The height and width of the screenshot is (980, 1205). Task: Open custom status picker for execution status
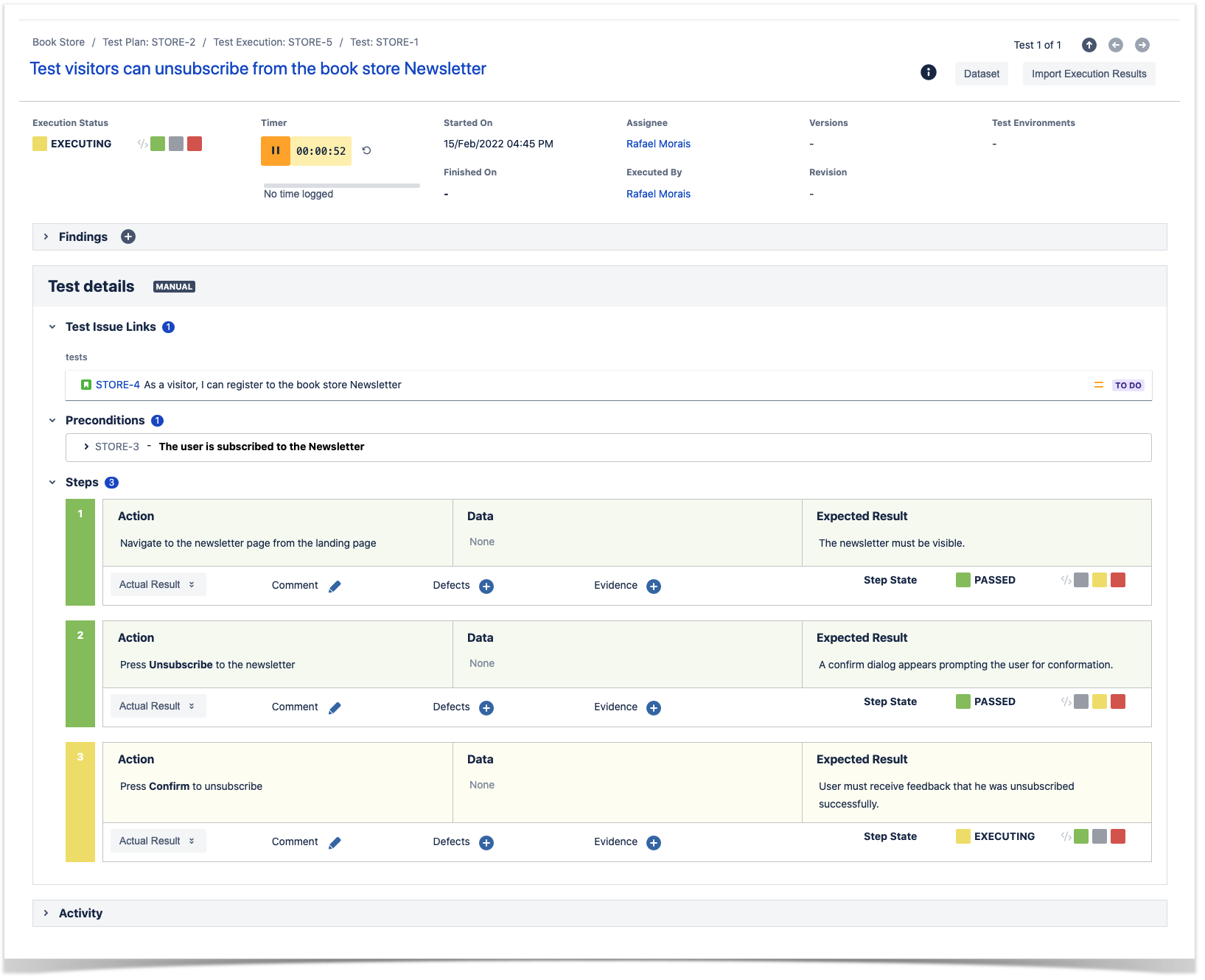click(x=142, y=144)
